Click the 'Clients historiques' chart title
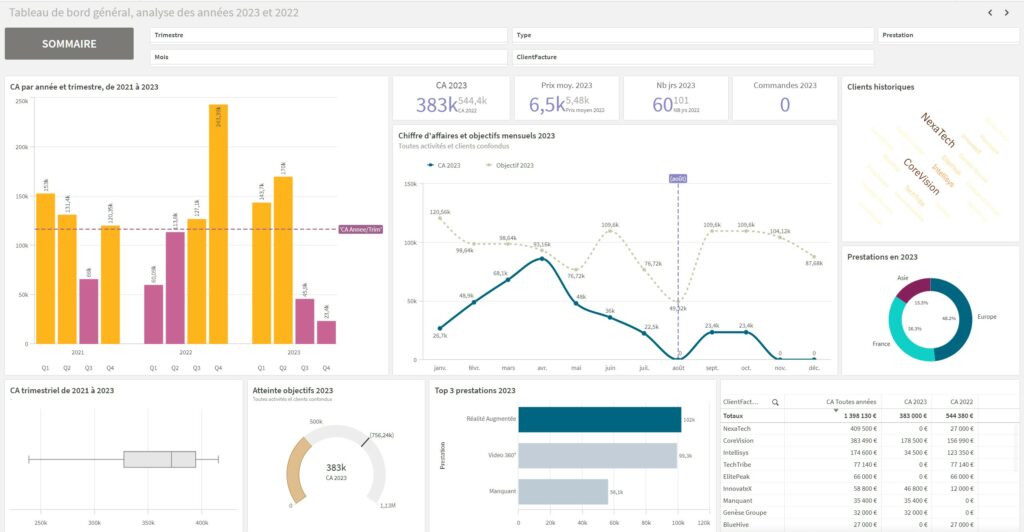The image size is (1024, 532). [880, 87]
